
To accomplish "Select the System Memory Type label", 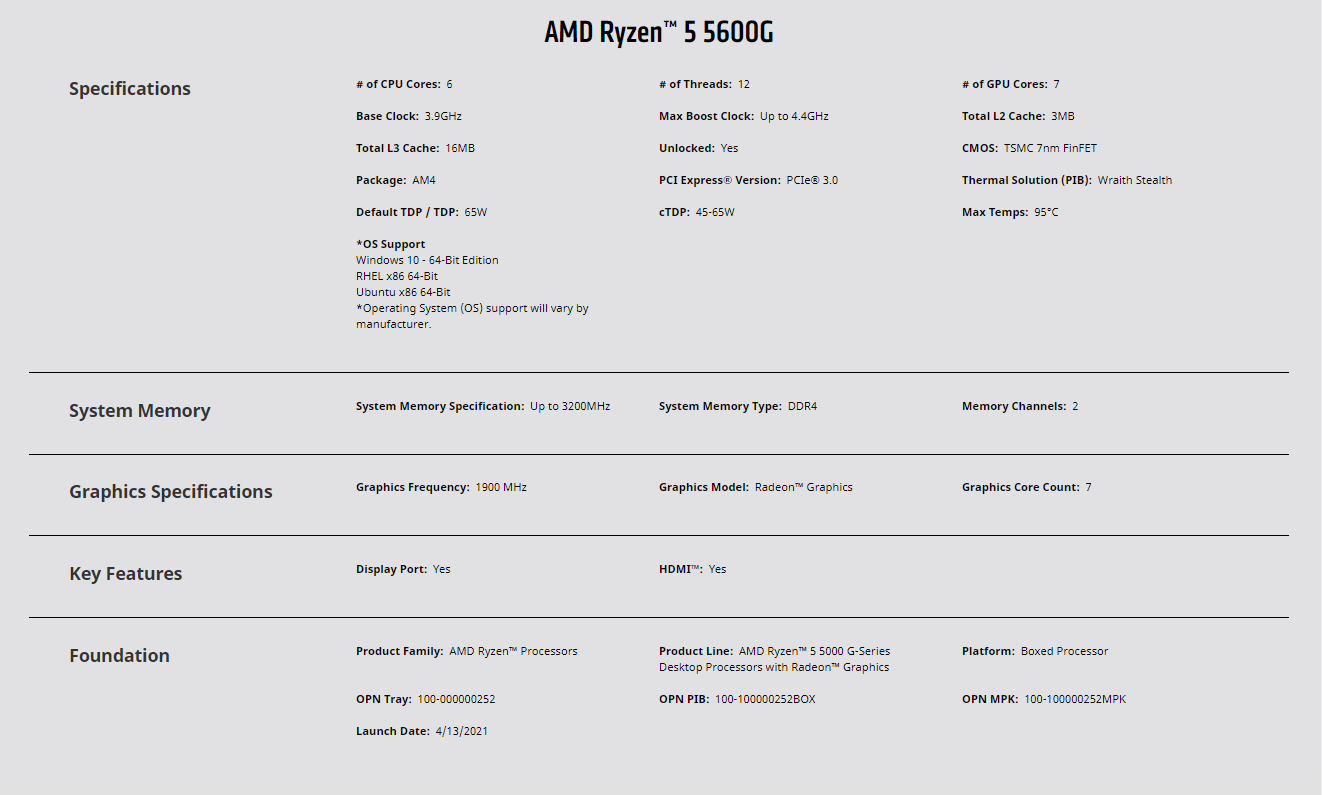I will 720,406.
